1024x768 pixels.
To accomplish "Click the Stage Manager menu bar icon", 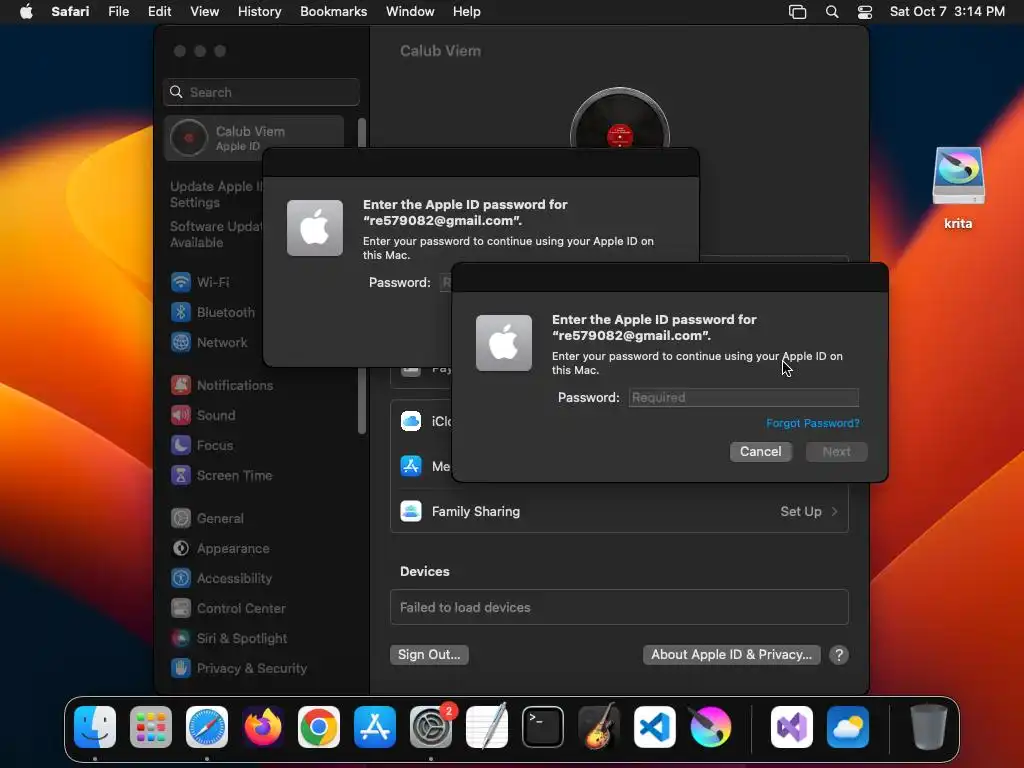I will point(797,12).
